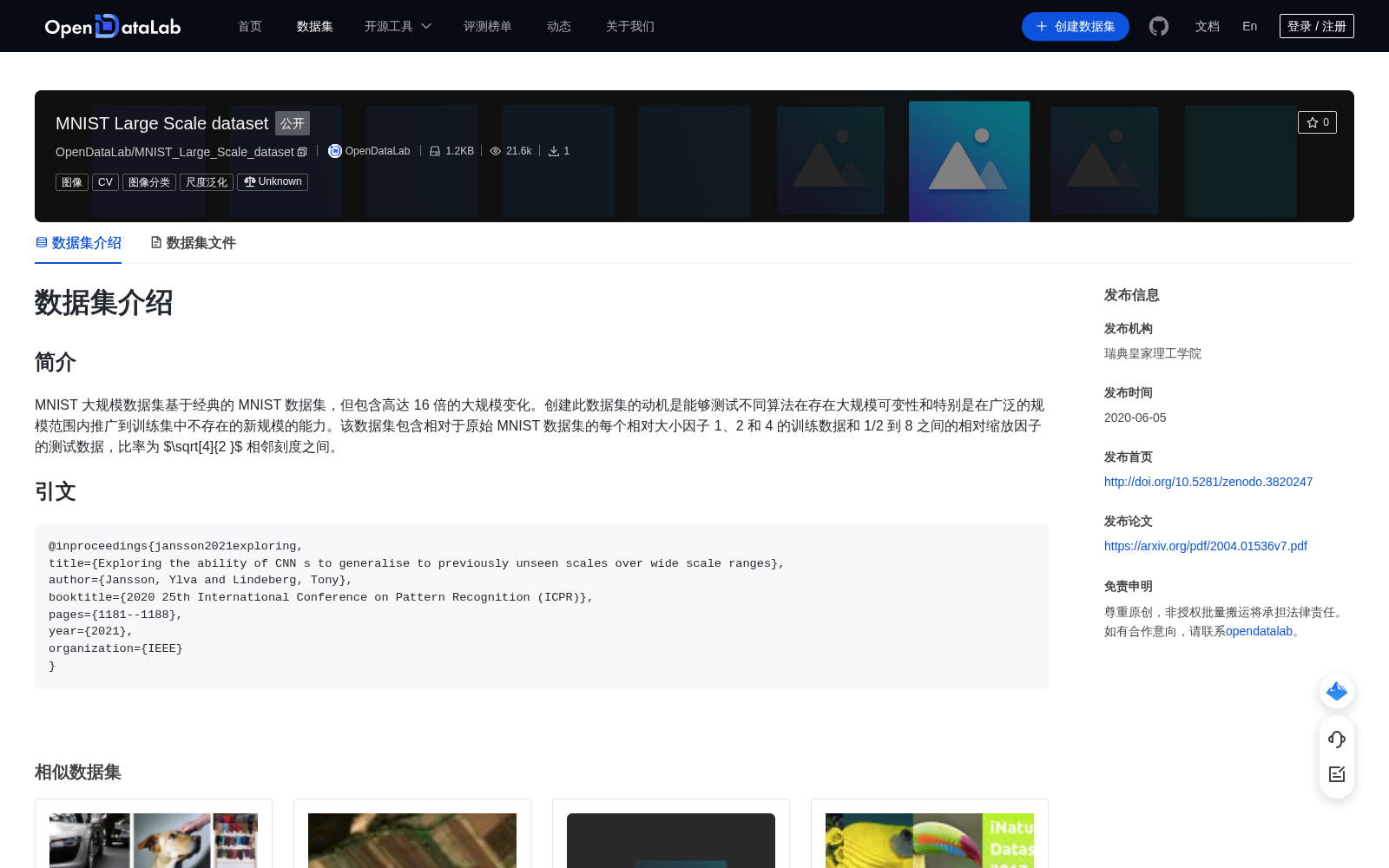The height and width of the screenshot is (868, 1389).
Task: Click the 引文 heading
Action: pyautogui.click(x=56, y=491)
